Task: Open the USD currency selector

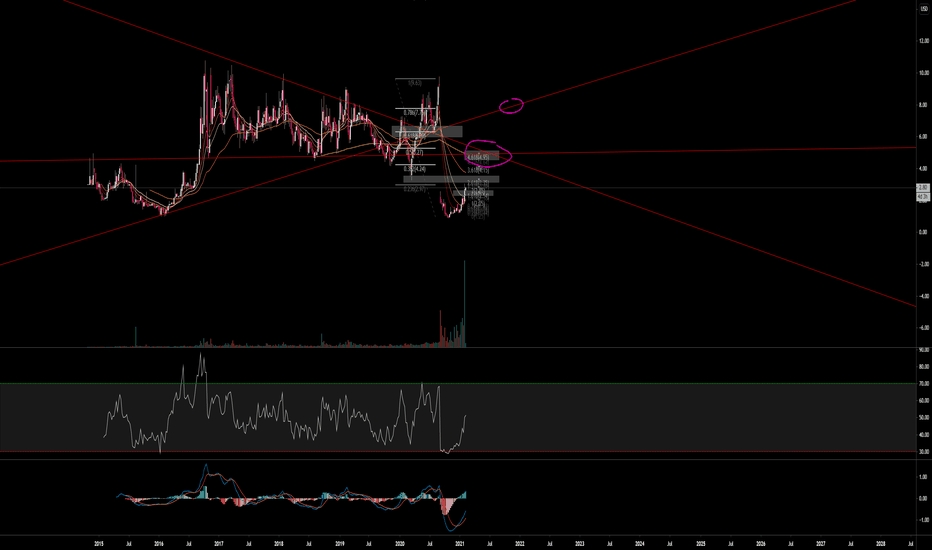Action: coord(924,9)
